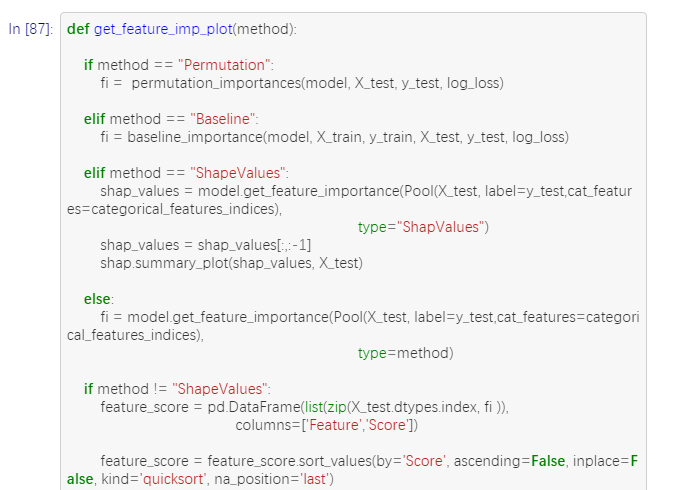
Task: Click type="ShapValues" argument text
Action: [423, 227]
